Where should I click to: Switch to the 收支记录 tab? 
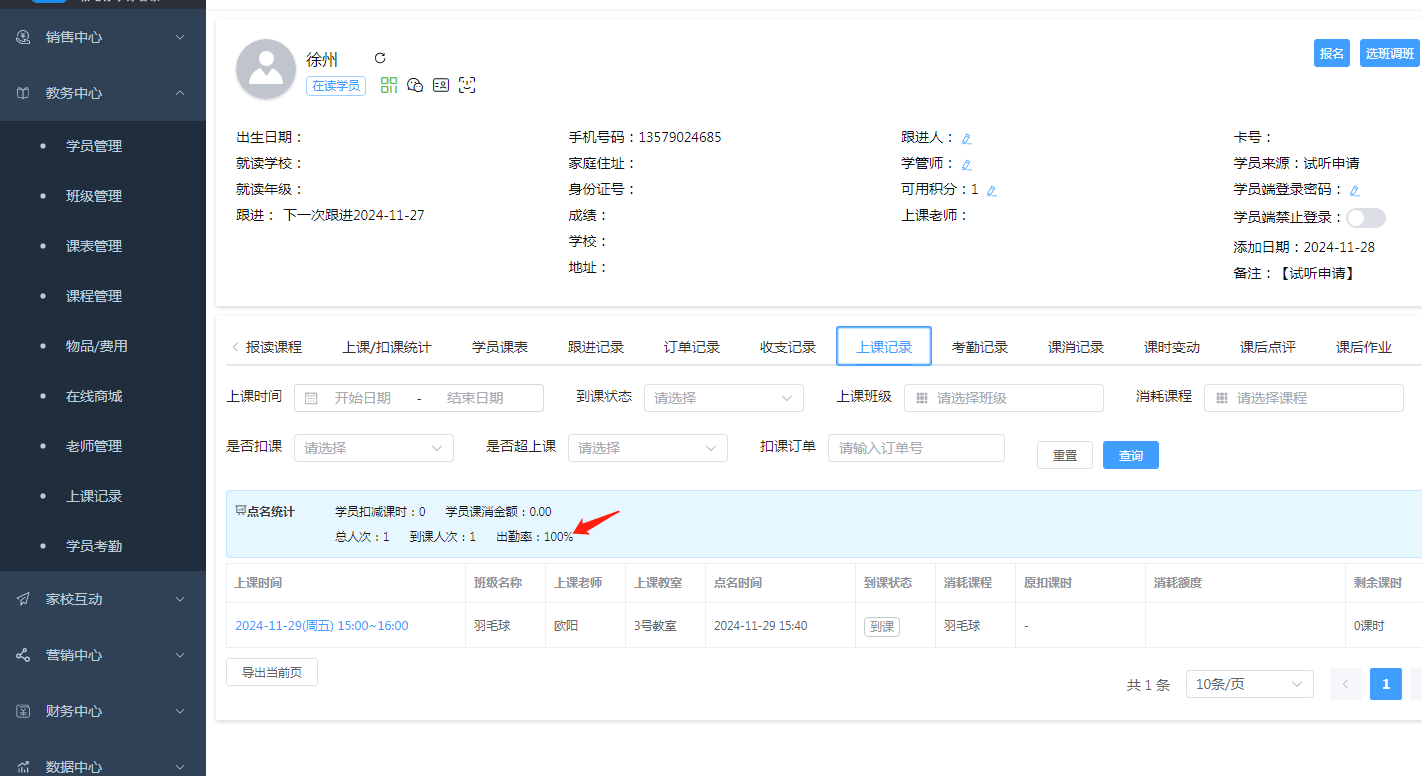point(788,347)
